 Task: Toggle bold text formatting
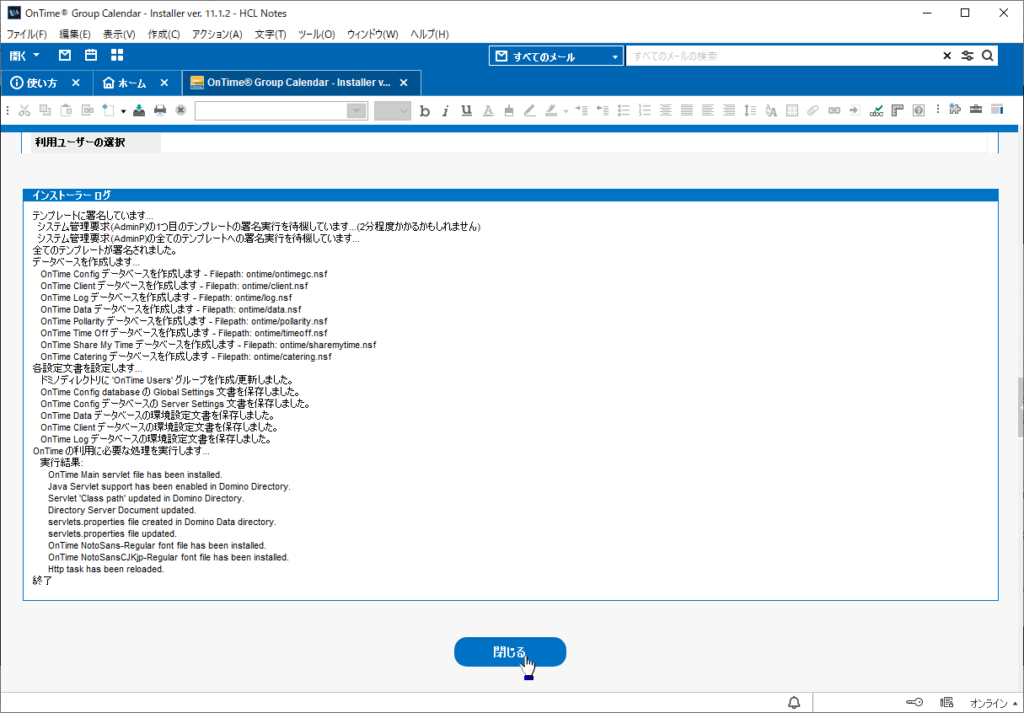pos(424,111)
